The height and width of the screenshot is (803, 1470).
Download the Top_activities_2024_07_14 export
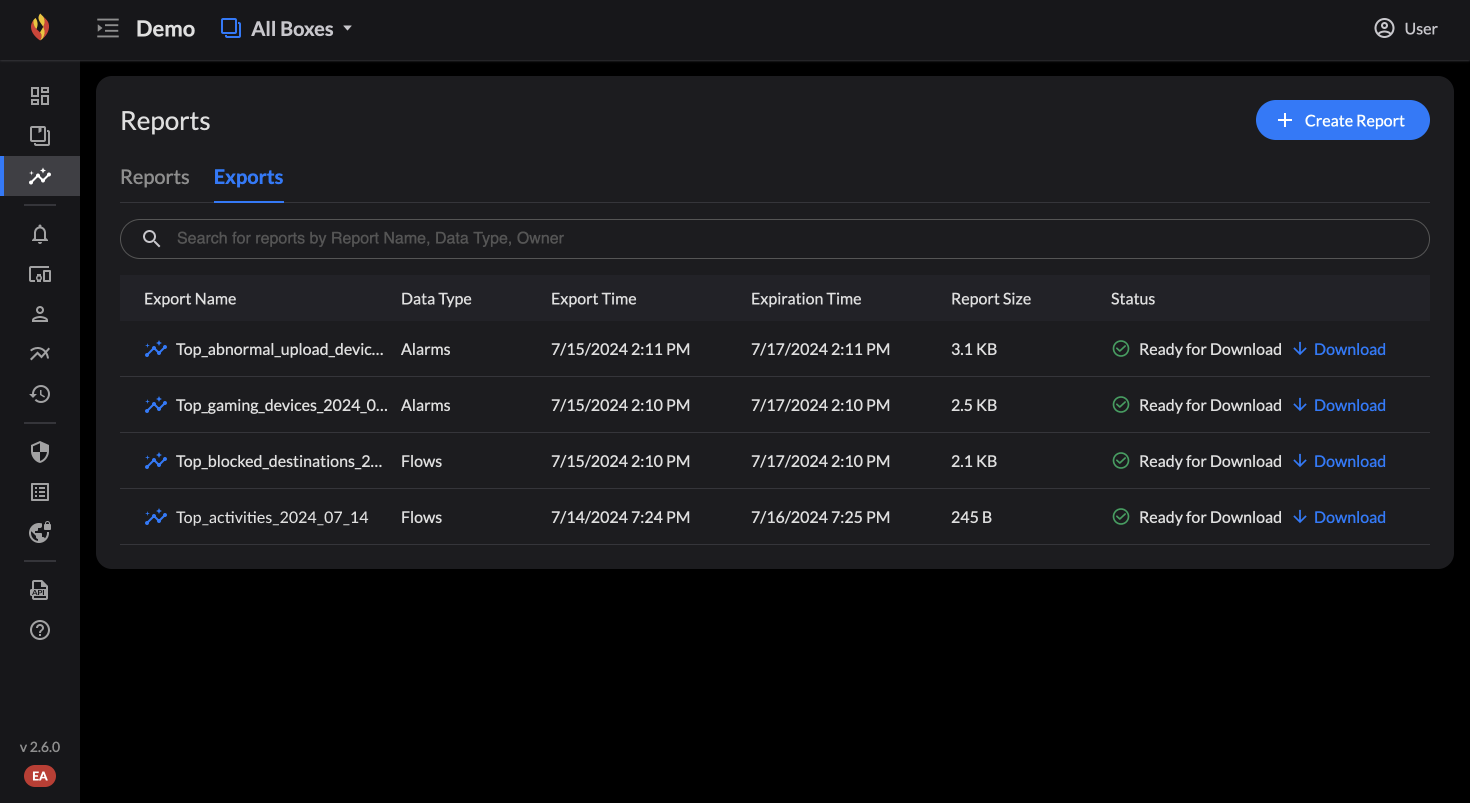1339,517
